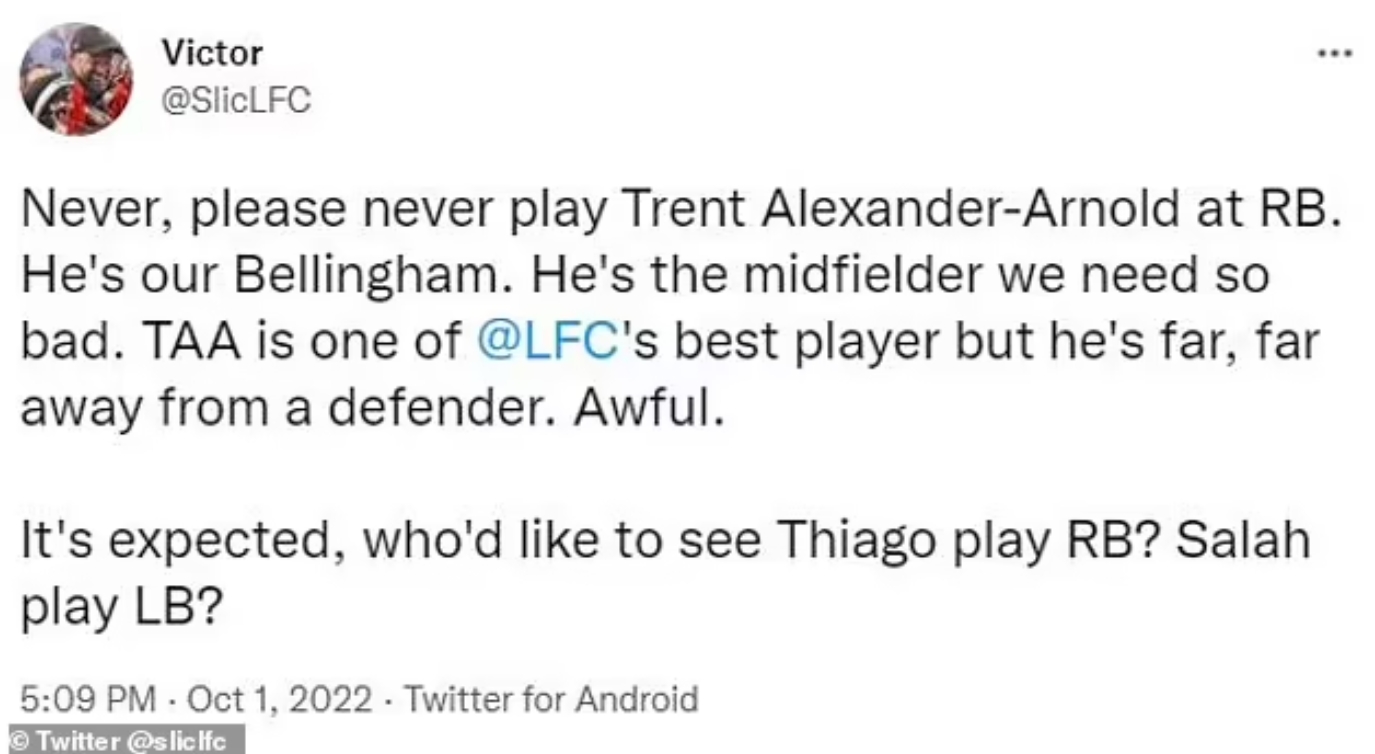Click the word Salah in the tweet
The height and width of the screenshot is (754, 1375).
click(x=1244, y=540)
